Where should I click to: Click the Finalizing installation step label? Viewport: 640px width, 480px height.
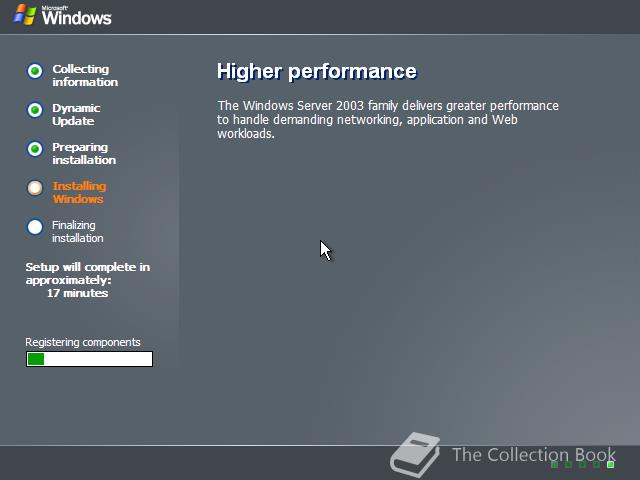[x=78, y=231]
